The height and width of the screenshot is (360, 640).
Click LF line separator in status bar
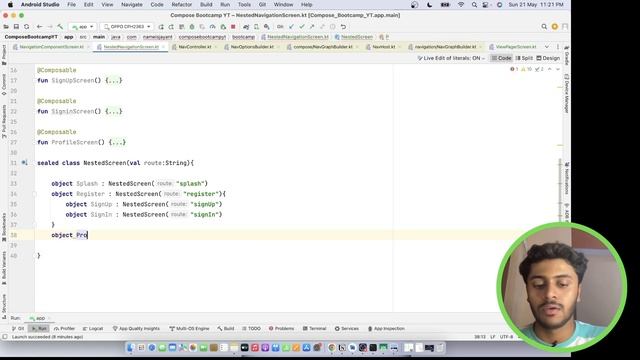493,337
